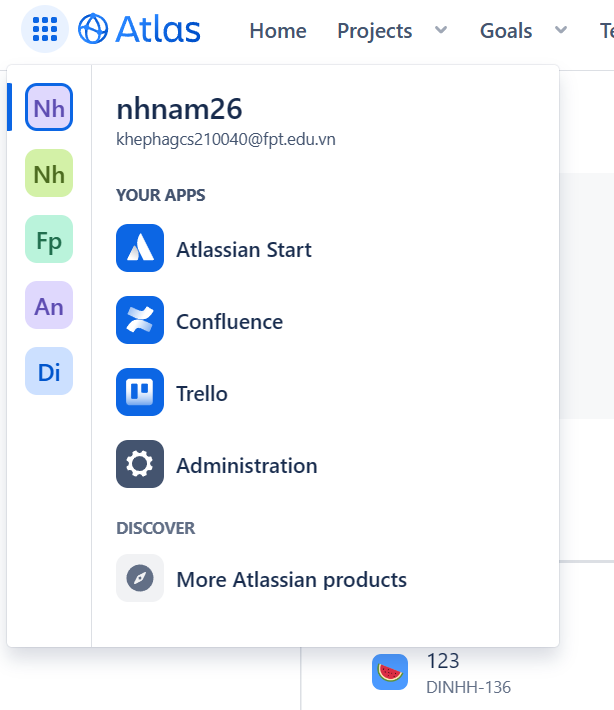Click the compass Discover icon

(x=140, y=578)
